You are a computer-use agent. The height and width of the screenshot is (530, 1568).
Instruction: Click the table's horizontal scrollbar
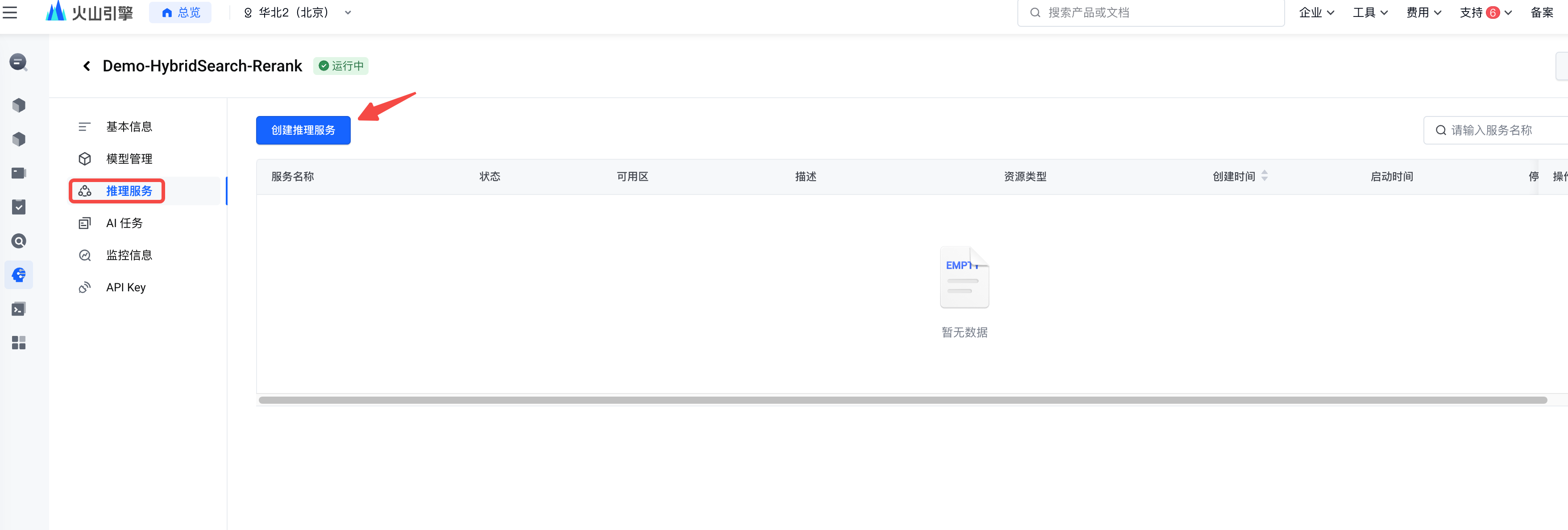coord(902,400)
